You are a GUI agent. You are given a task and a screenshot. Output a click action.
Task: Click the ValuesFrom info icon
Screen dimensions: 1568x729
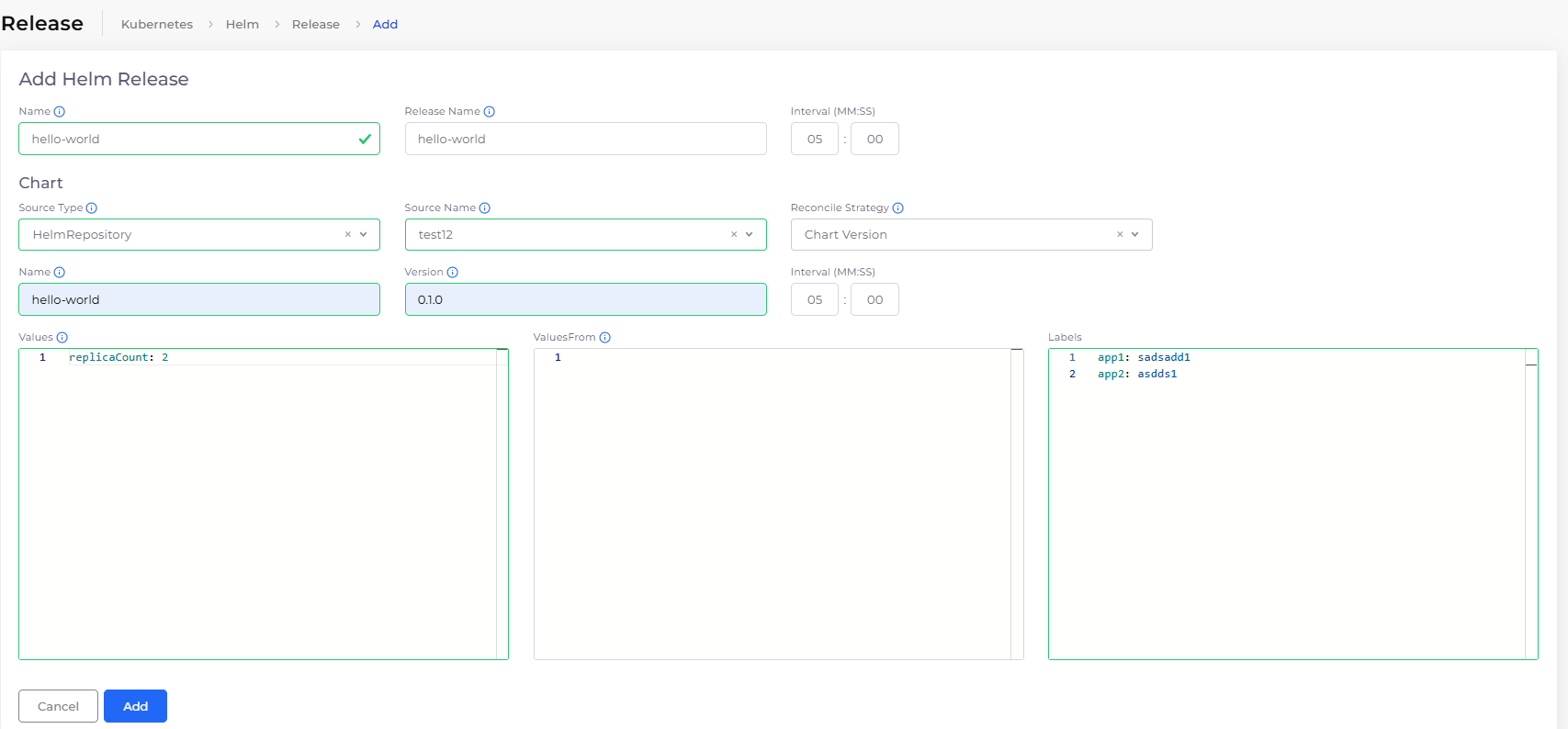click(x=605, y=338)
